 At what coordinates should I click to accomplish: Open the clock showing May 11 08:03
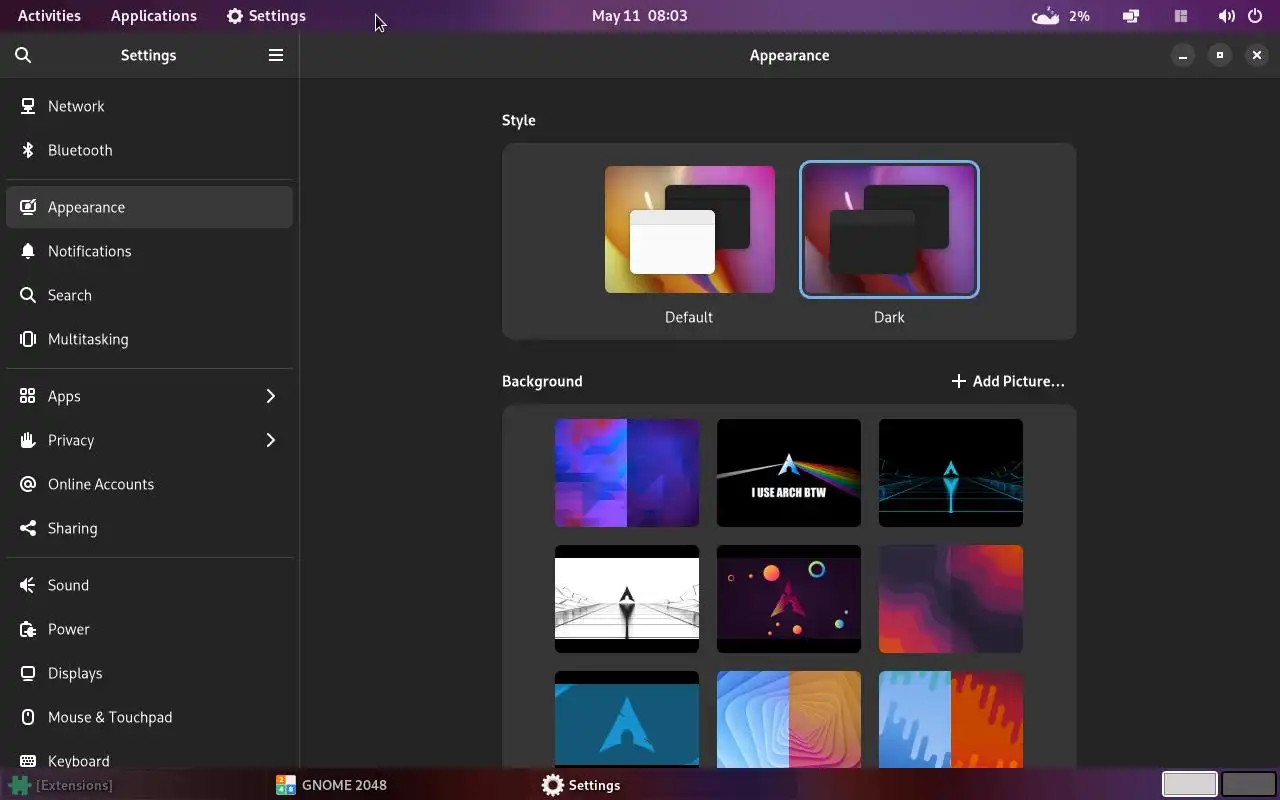pyautogui.click(x=639, y=16)
